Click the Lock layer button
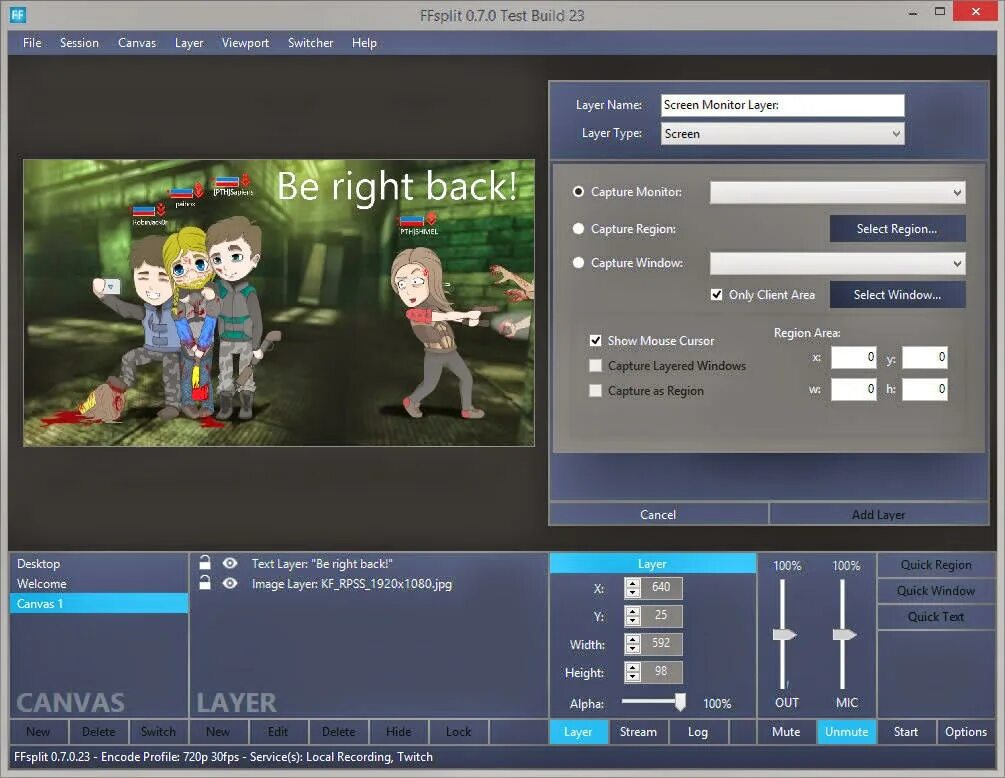 click(x=458, y=731)
